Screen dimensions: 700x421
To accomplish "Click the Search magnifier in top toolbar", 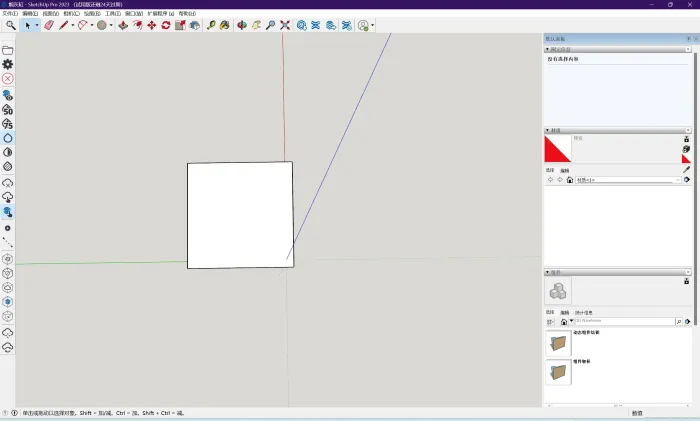I will coord(11,25).
